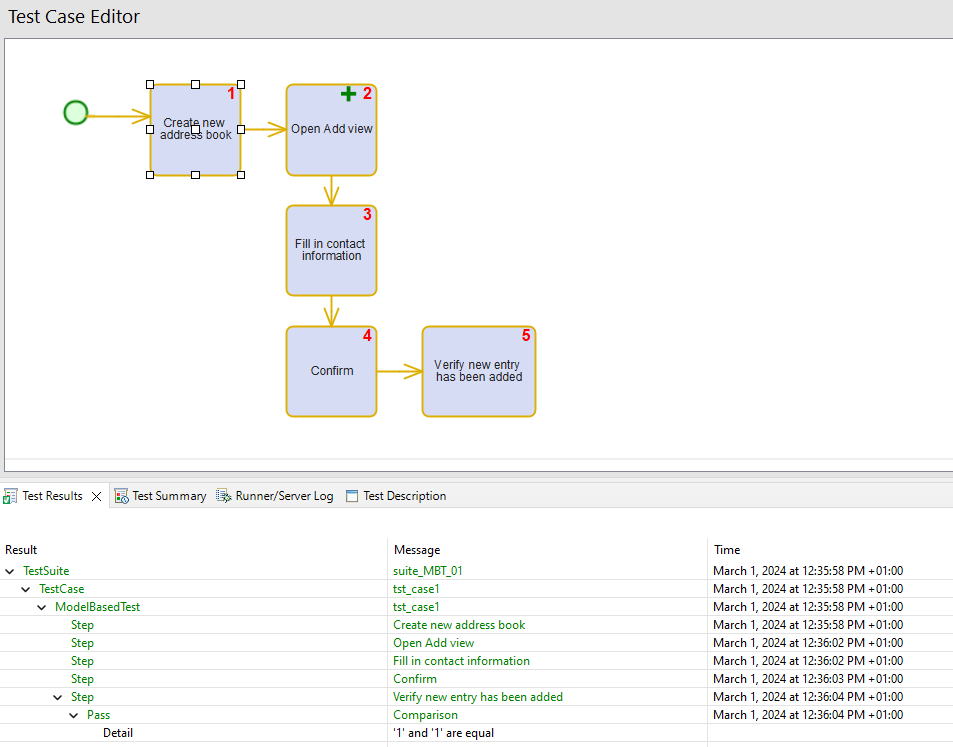The width and height of the screenshot is (953, 747).
Task: Select the Verify new entry has been added box
Action: click(x=478, y=371)
